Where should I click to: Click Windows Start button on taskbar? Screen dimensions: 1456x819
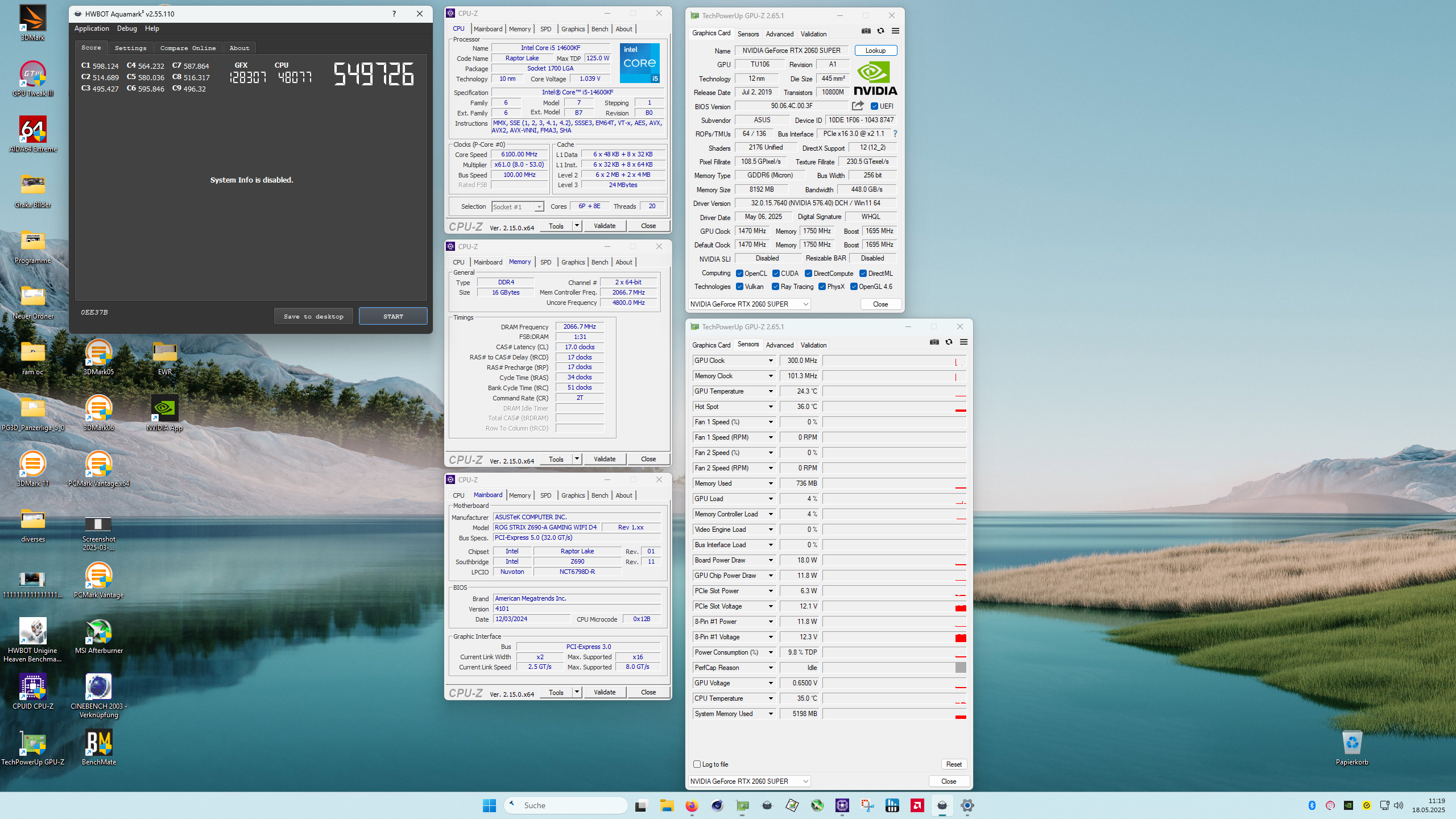489,805
